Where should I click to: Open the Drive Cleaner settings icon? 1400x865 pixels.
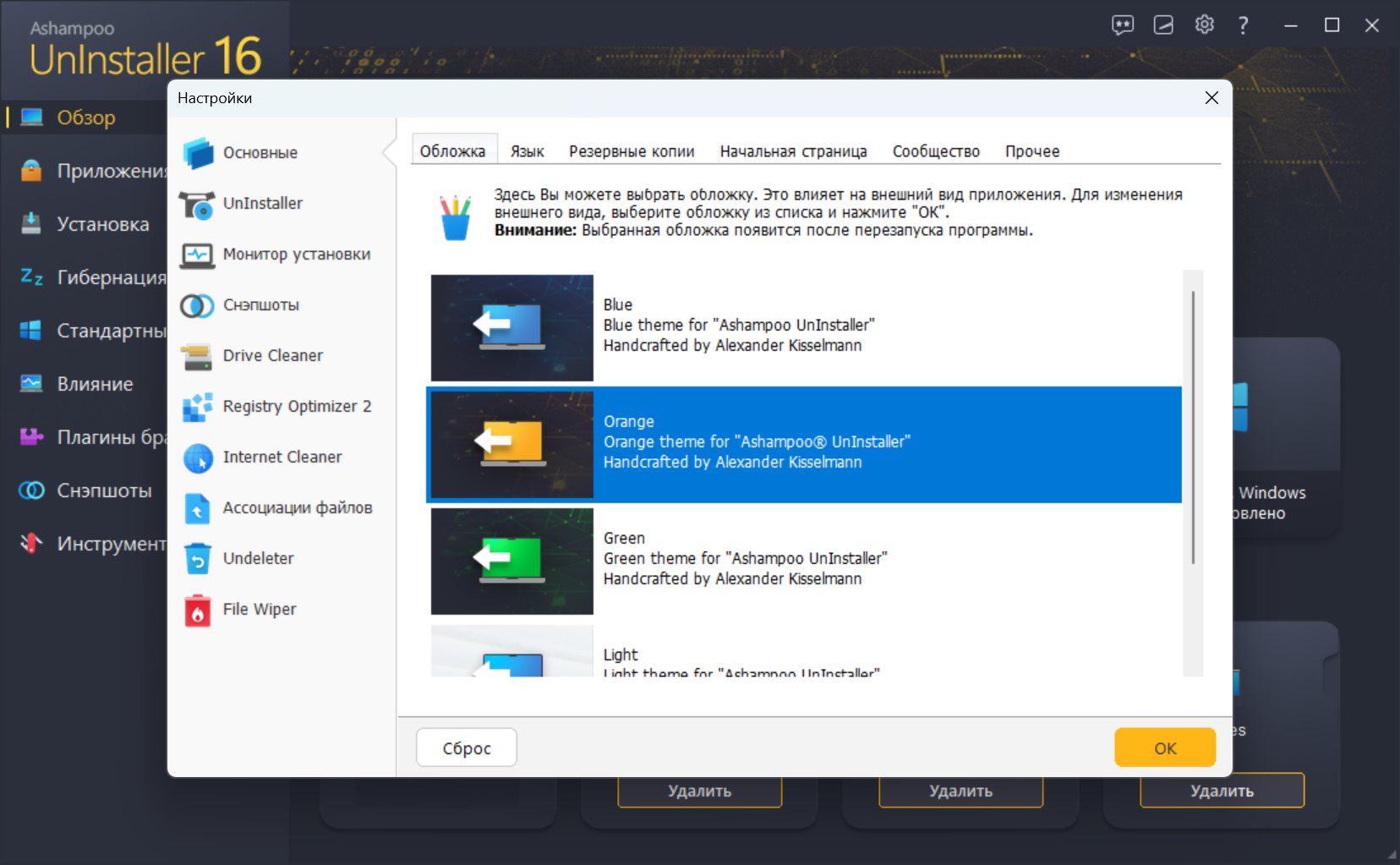197,356
